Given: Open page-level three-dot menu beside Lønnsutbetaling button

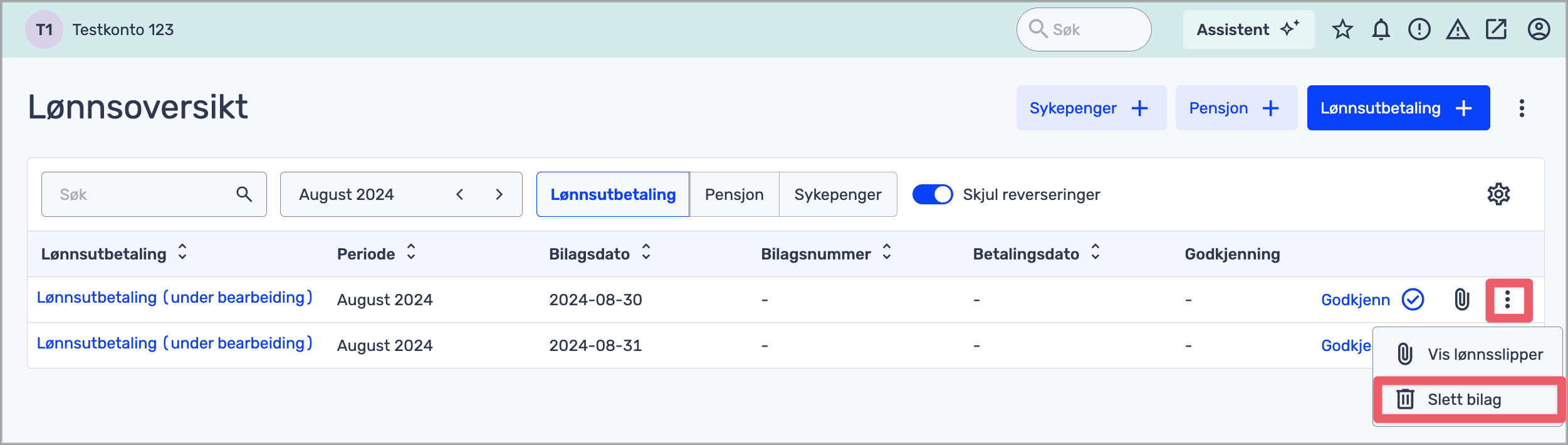Looking at the screenshot, I should coord(1522,108).
